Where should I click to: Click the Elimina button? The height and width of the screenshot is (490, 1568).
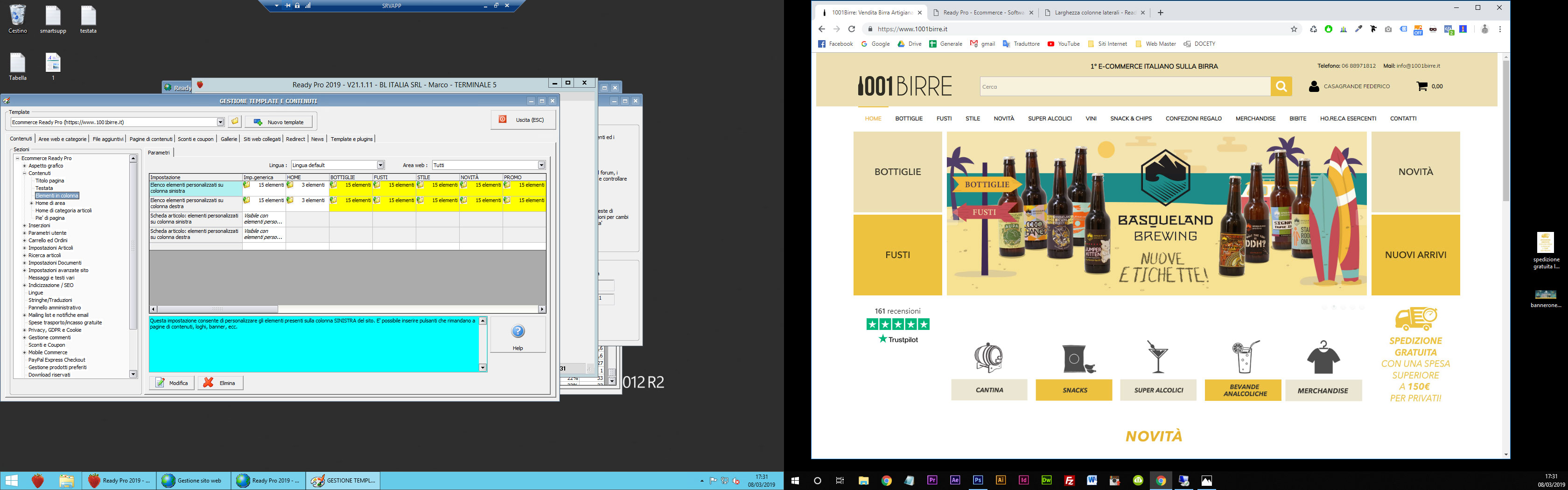pyautogui.click(x=220, y=383)
